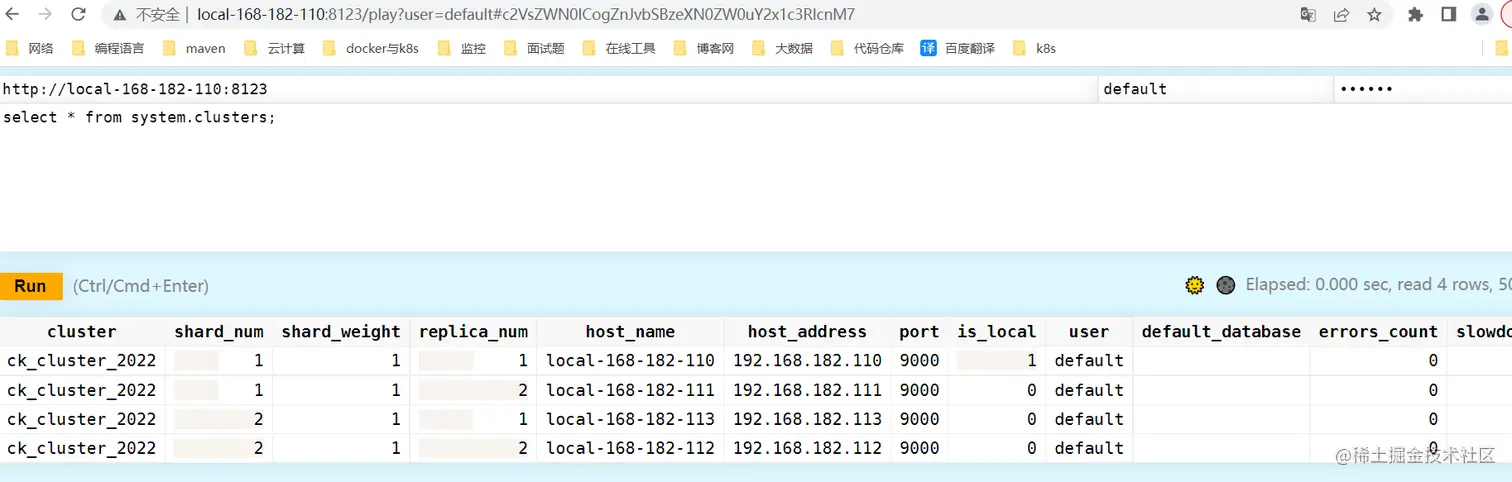Screen dimensions: 1512x482
Task: Reload the page
Action: [x=78, y=15]
